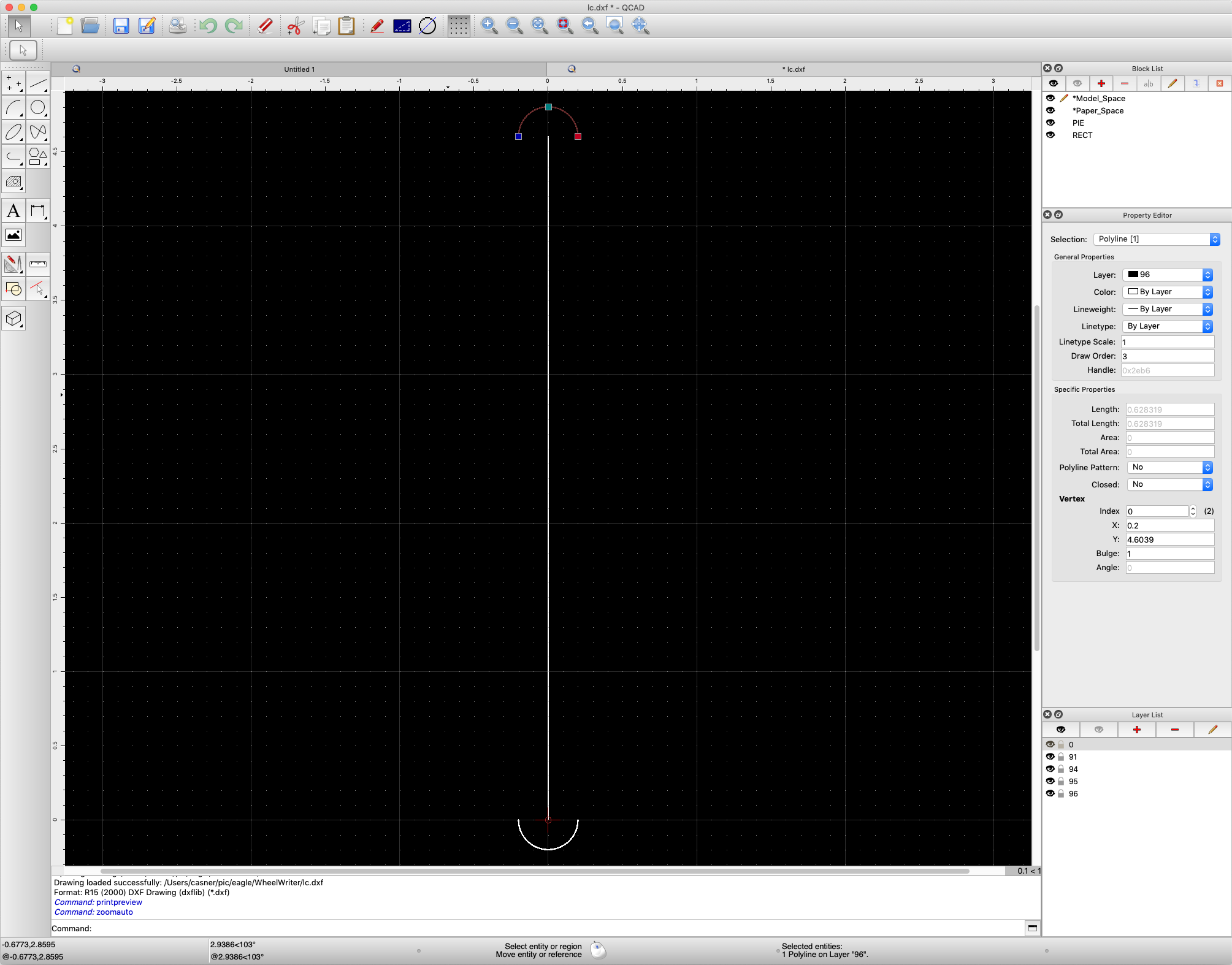Click the Bulge value field

coord(1170,554)
